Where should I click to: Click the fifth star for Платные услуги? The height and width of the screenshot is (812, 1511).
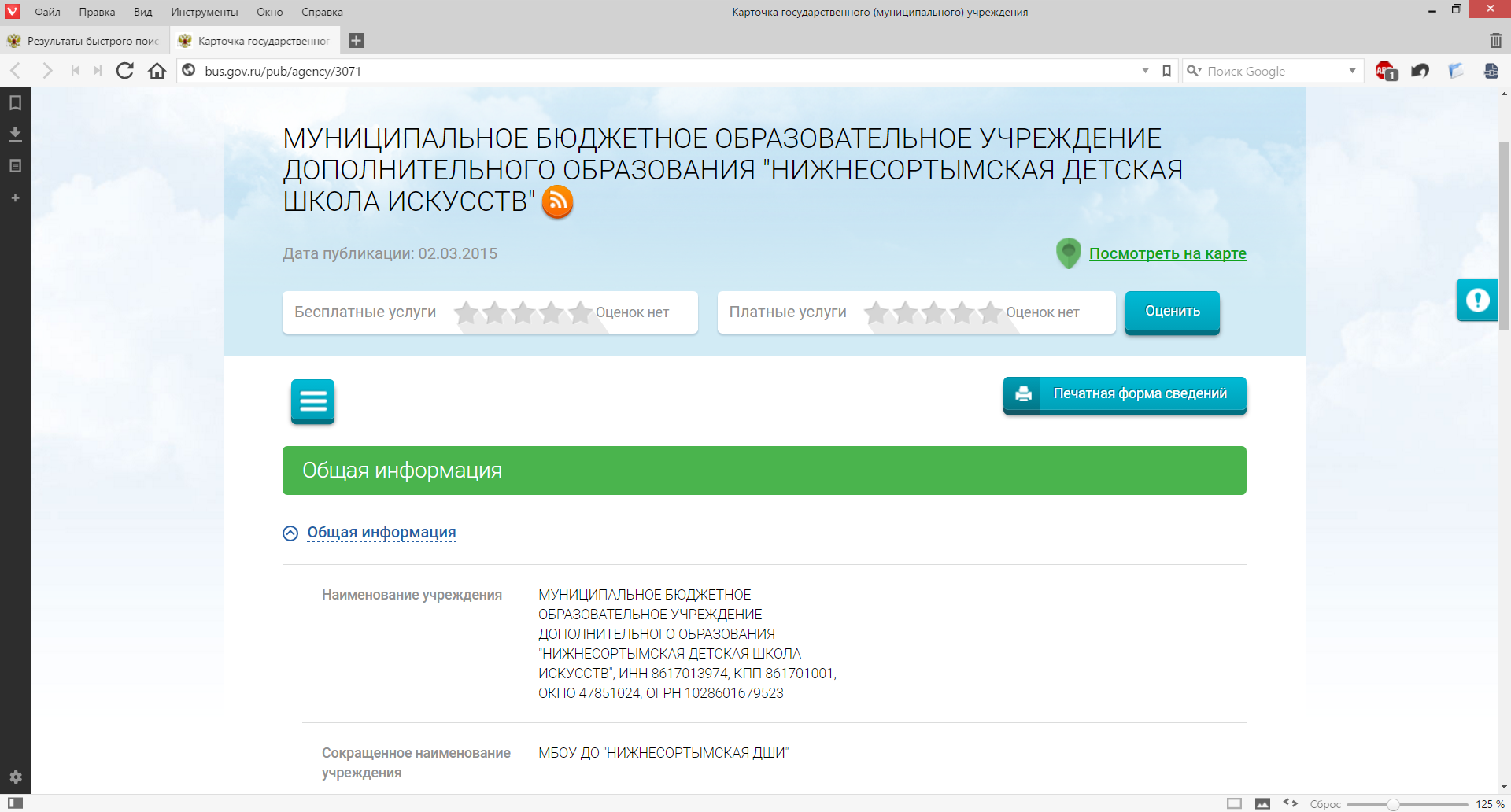990,312
